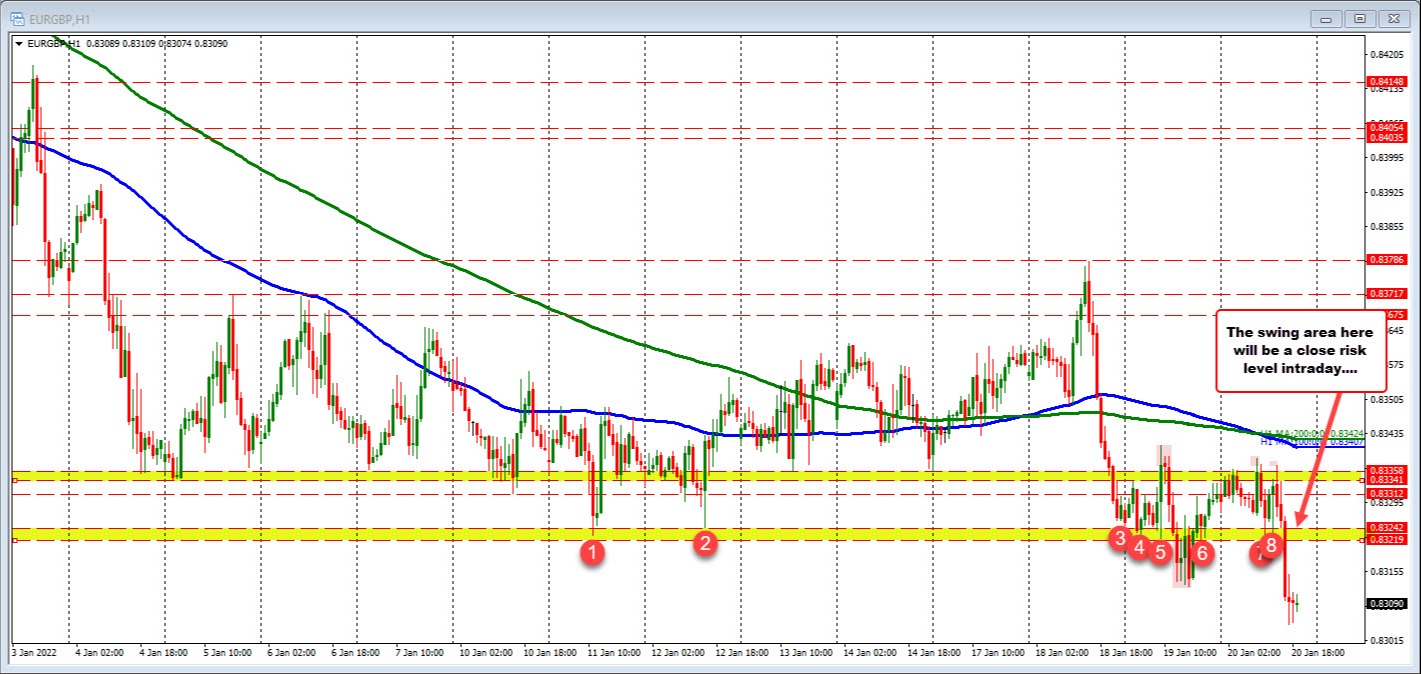Image resolution: width=1421 pixels, height=674 pixels.
Task: Click the H1 MA 200 green indicator label
Action: point(1312,433)
